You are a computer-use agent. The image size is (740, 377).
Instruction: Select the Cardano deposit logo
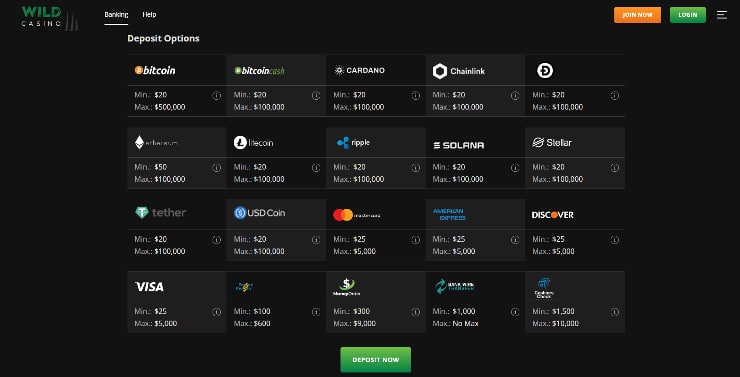tap(360, 70)
